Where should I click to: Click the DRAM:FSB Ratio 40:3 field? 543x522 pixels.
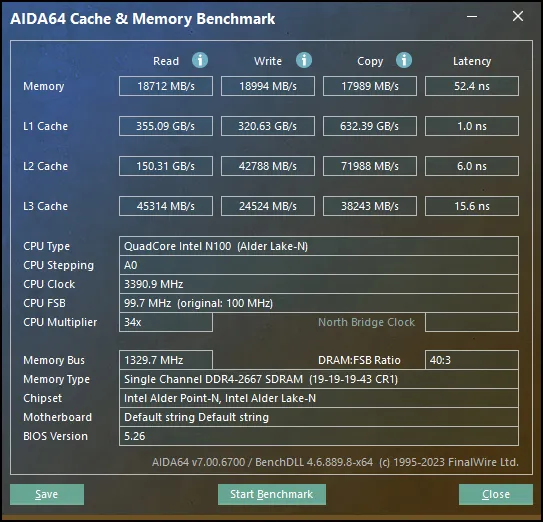pyautogui.click(x=472, y=360)
